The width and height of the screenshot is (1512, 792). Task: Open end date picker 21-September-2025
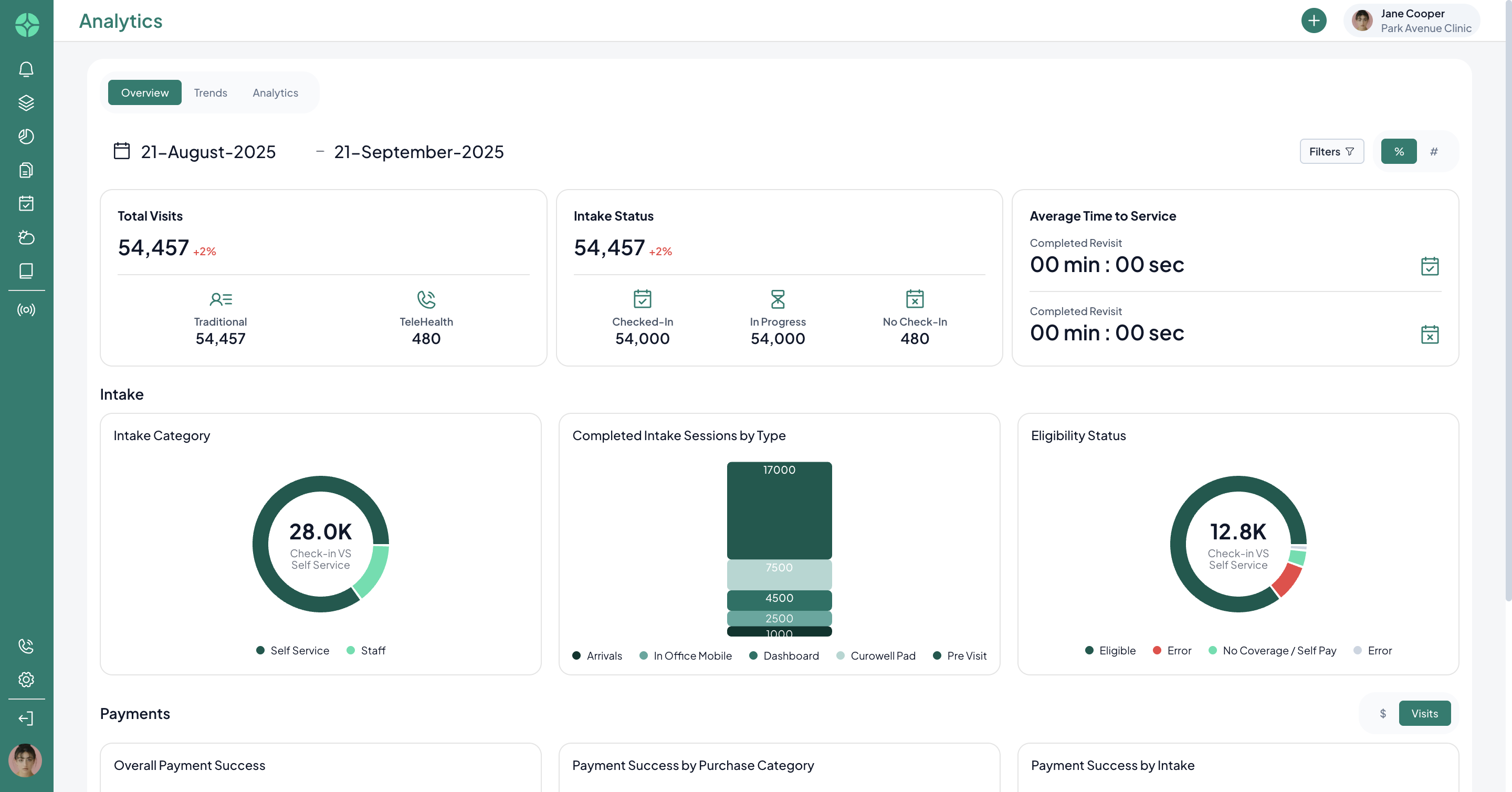pyautogui.click(x=418, y=152)
